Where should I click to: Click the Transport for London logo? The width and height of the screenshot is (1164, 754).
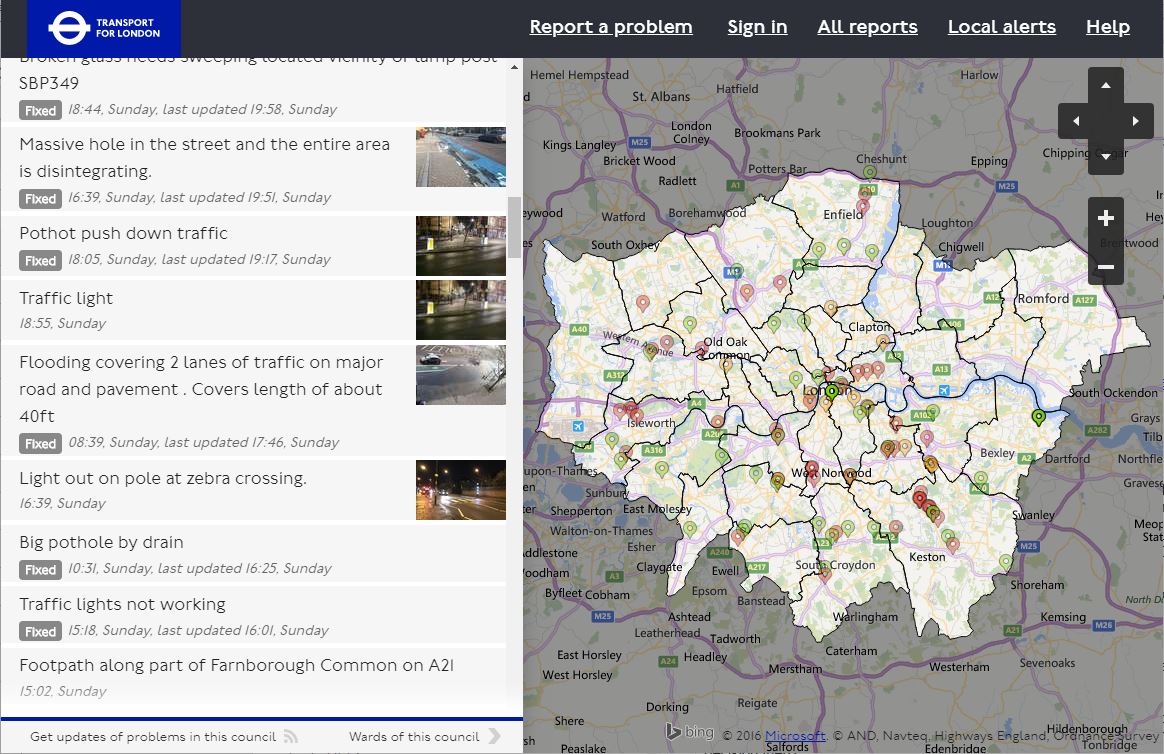(104, 28)
